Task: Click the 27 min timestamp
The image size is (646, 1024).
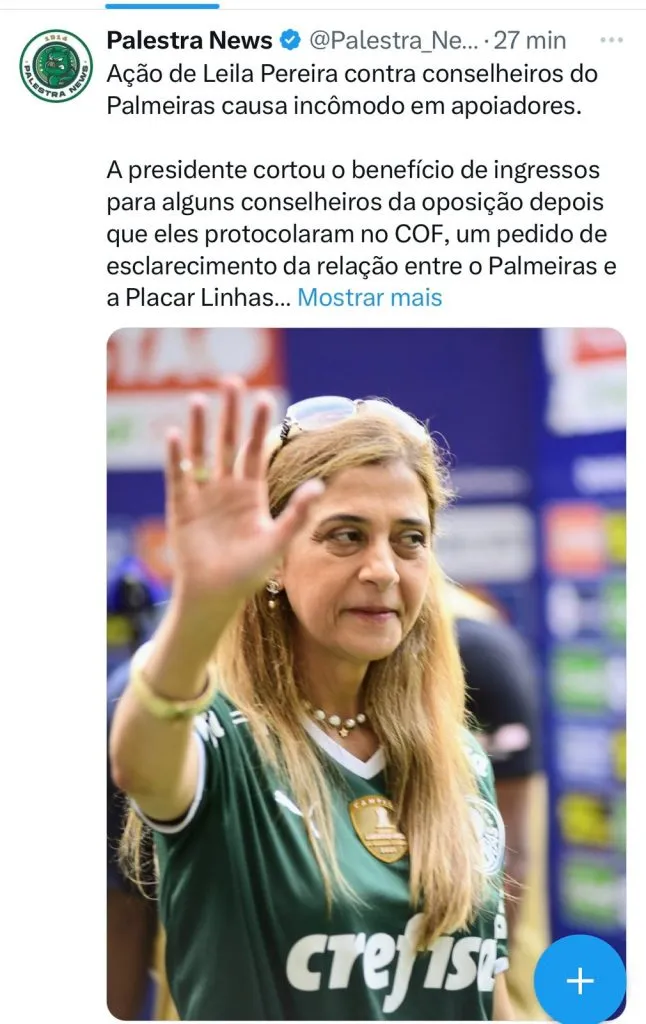Action: pos(530,40)
